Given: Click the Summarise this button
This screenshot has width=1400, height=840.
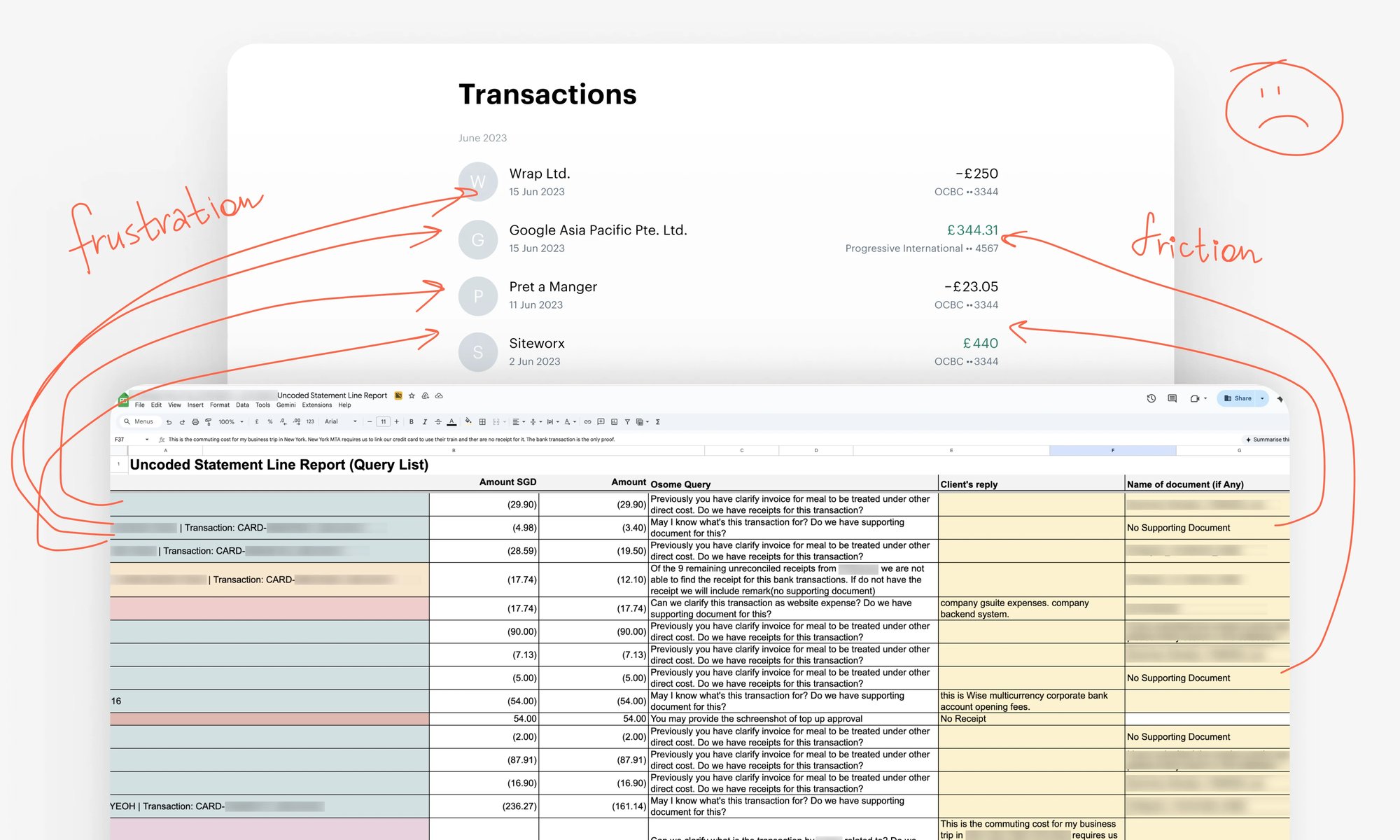Looking at the screenshot, I should point(1268,440).
